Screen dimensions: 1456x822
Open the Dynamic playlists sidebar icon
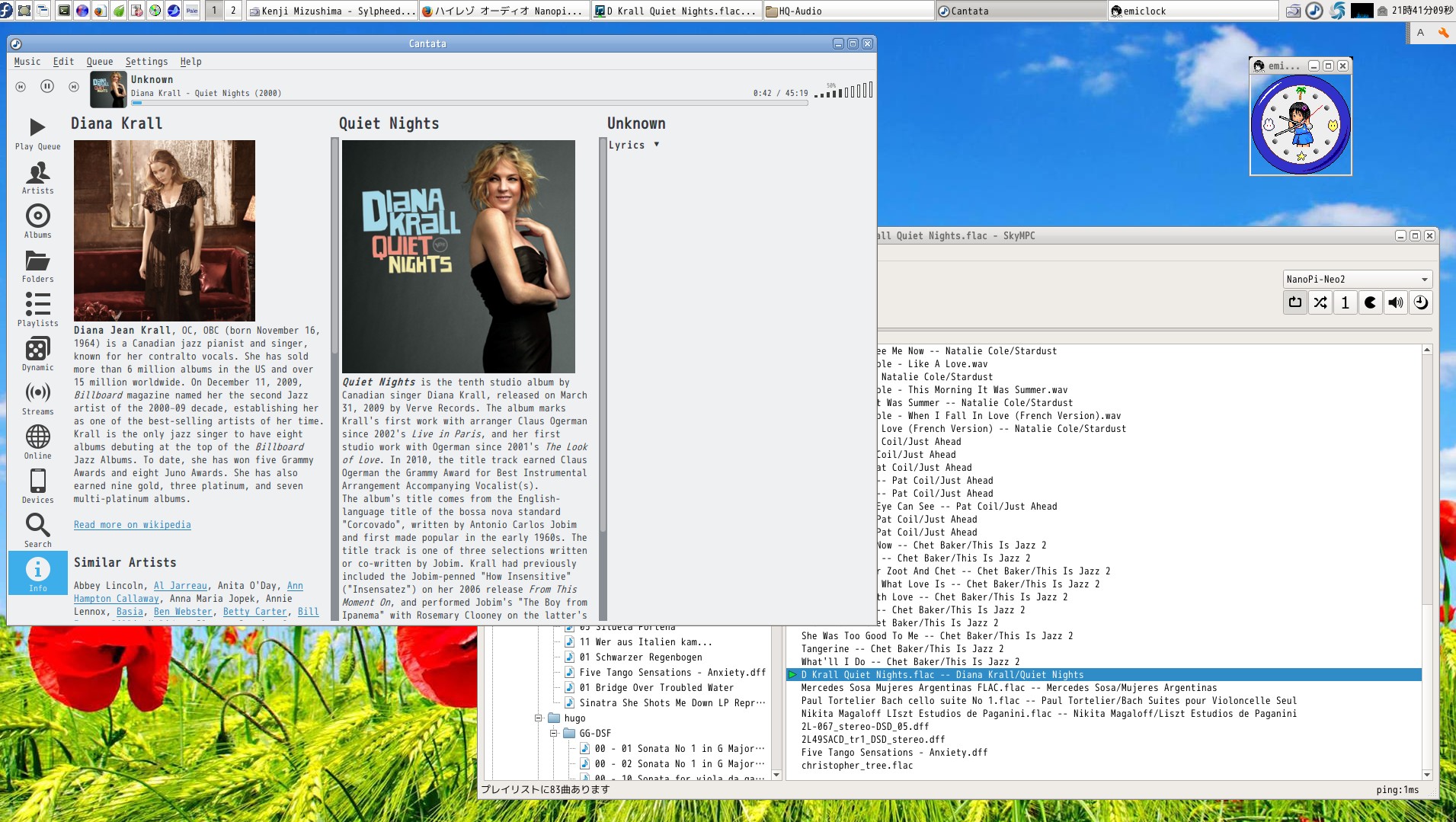(37, 354)
